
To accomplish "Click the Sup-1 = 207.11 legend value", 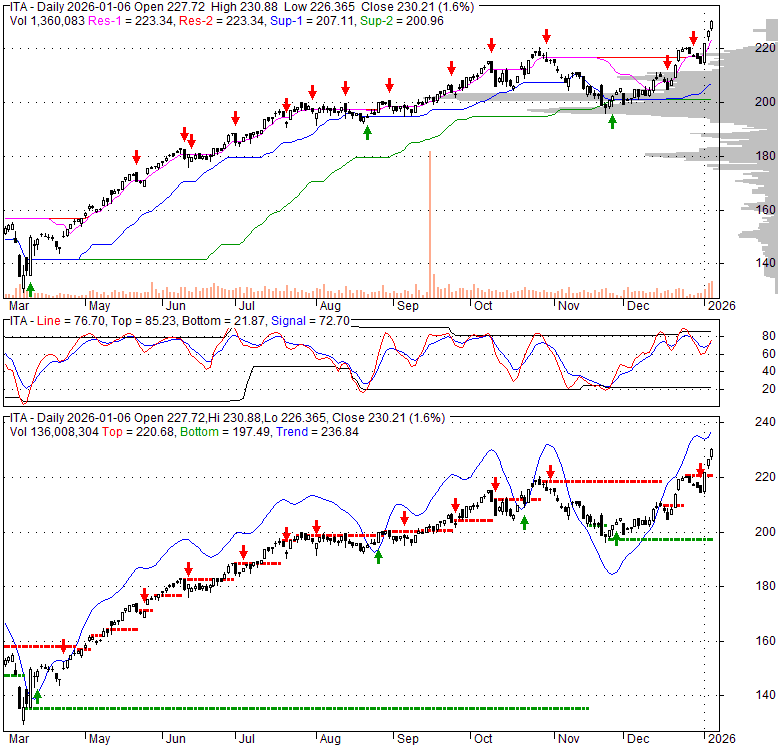I will 312,21.
